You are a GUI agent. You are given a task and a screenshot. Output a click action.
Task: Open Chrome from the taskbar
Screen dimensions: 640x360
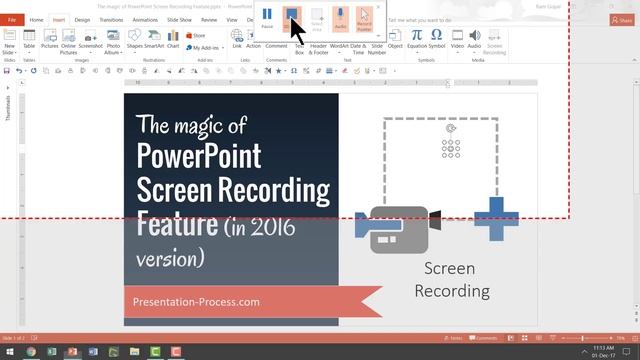click(31, 351)
